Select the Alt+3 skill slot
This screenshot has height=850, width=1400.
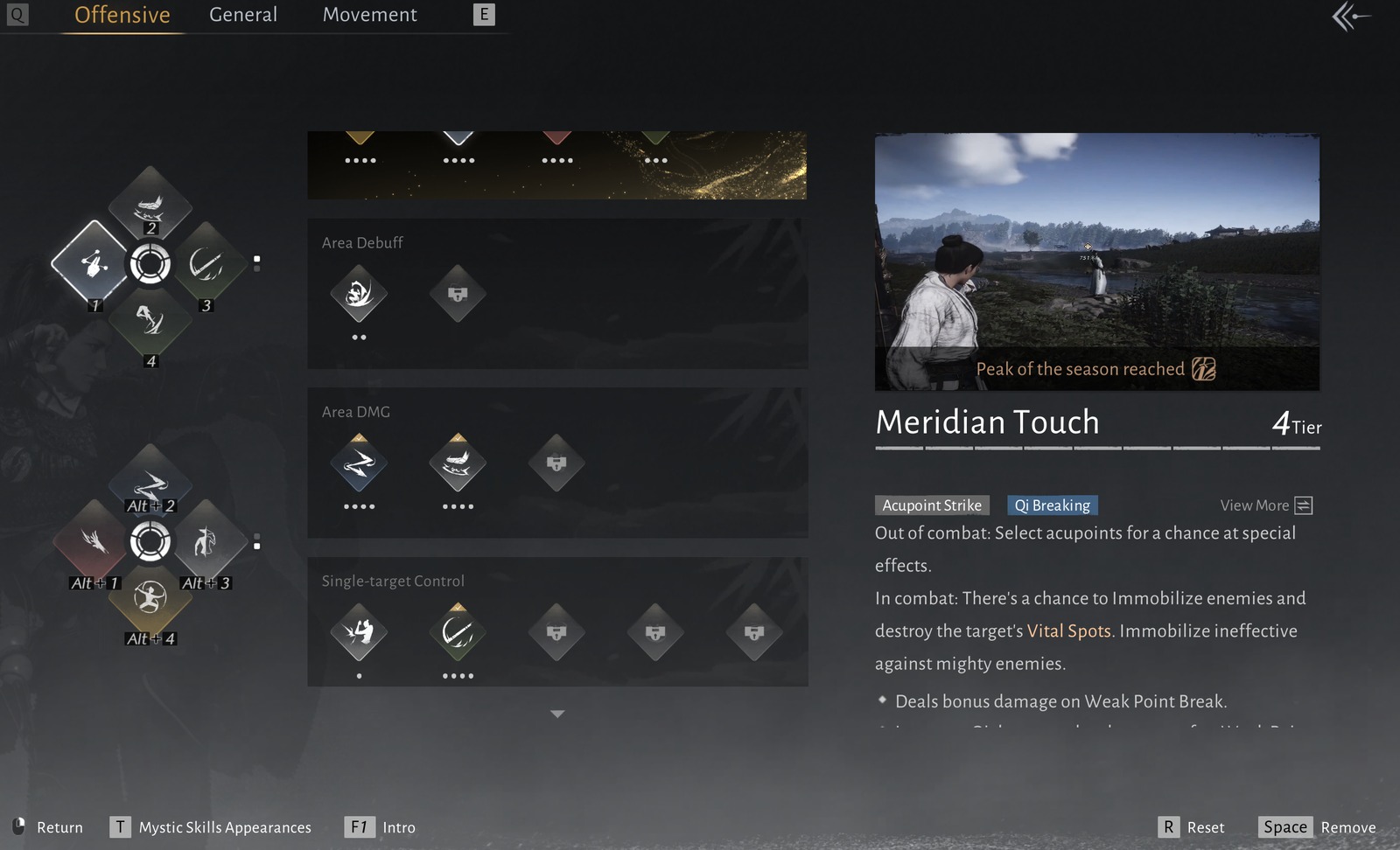206,540
